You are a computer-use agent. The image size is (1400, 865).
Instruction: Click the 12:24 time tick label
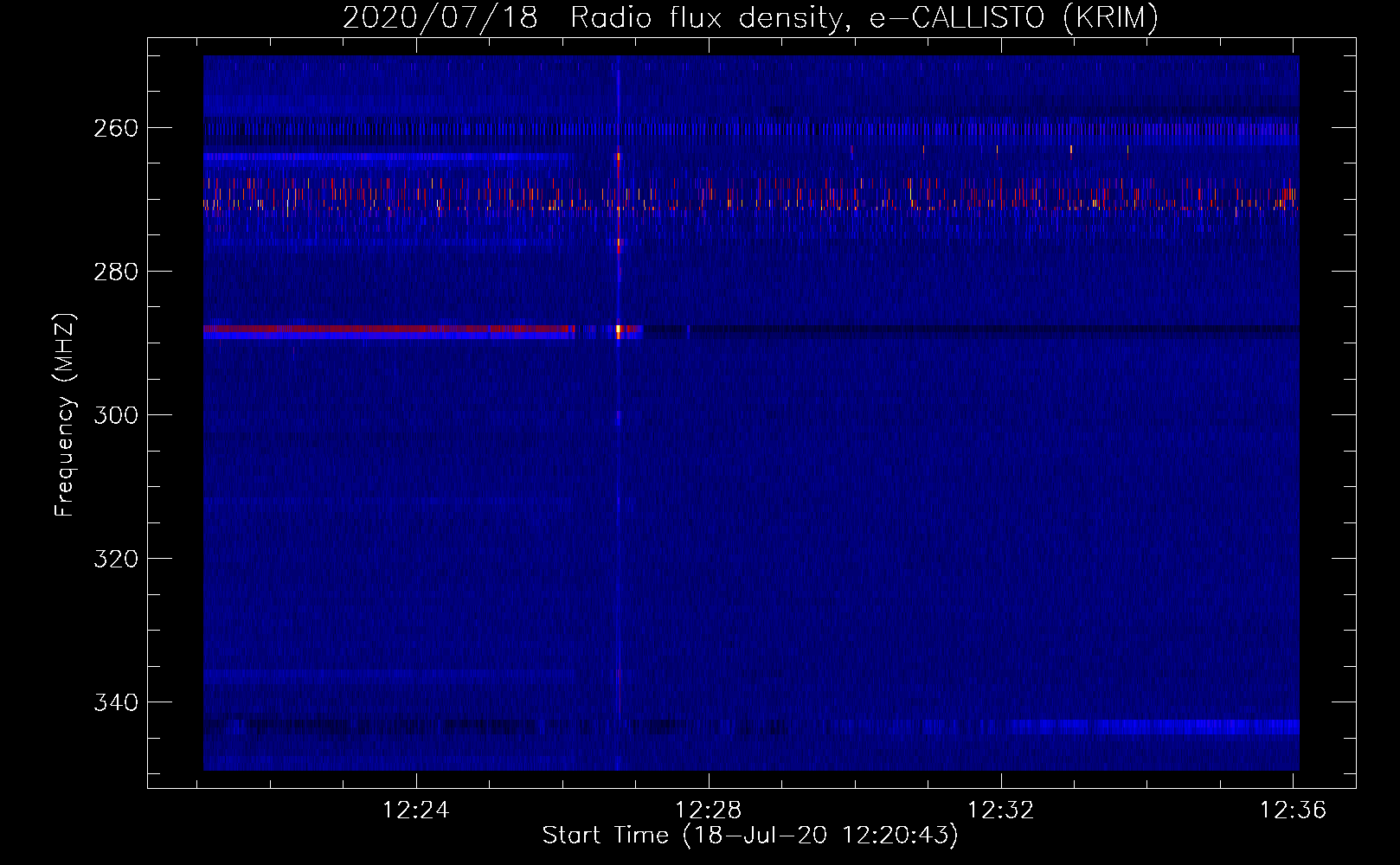[x=416, y=811]
